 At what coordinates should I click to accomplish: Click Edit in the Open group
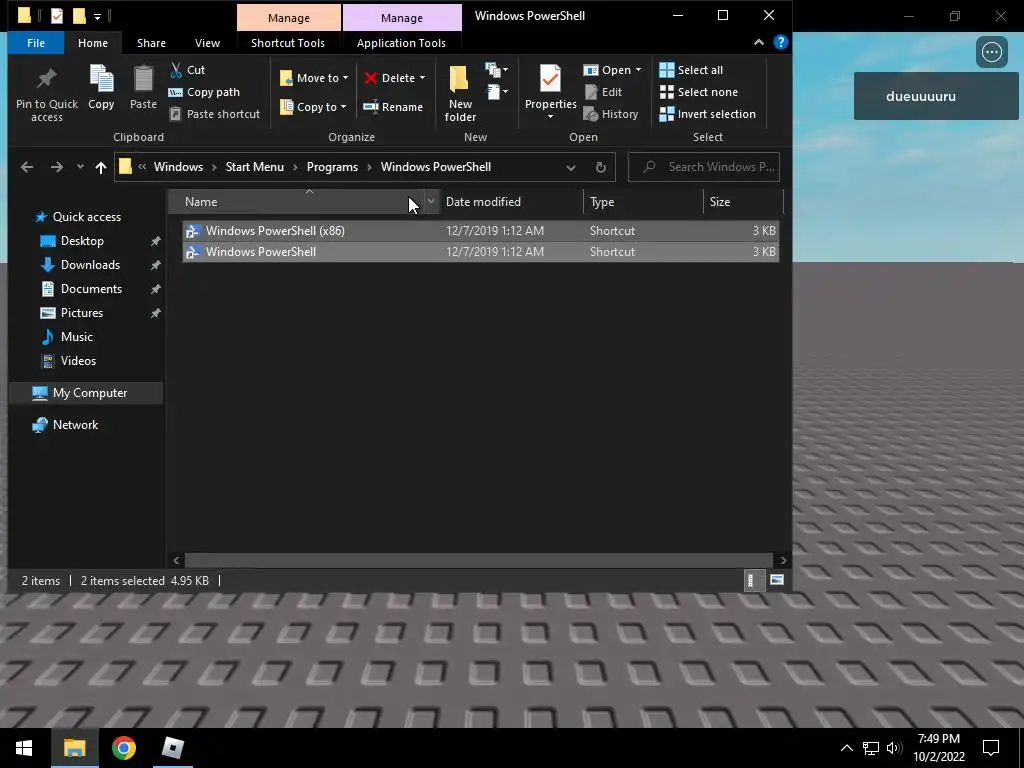tap(603, 92)
